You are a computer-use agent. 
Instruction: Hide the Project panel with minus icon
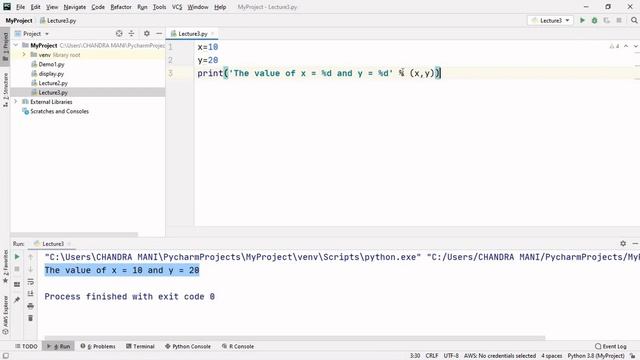(159, 33)
